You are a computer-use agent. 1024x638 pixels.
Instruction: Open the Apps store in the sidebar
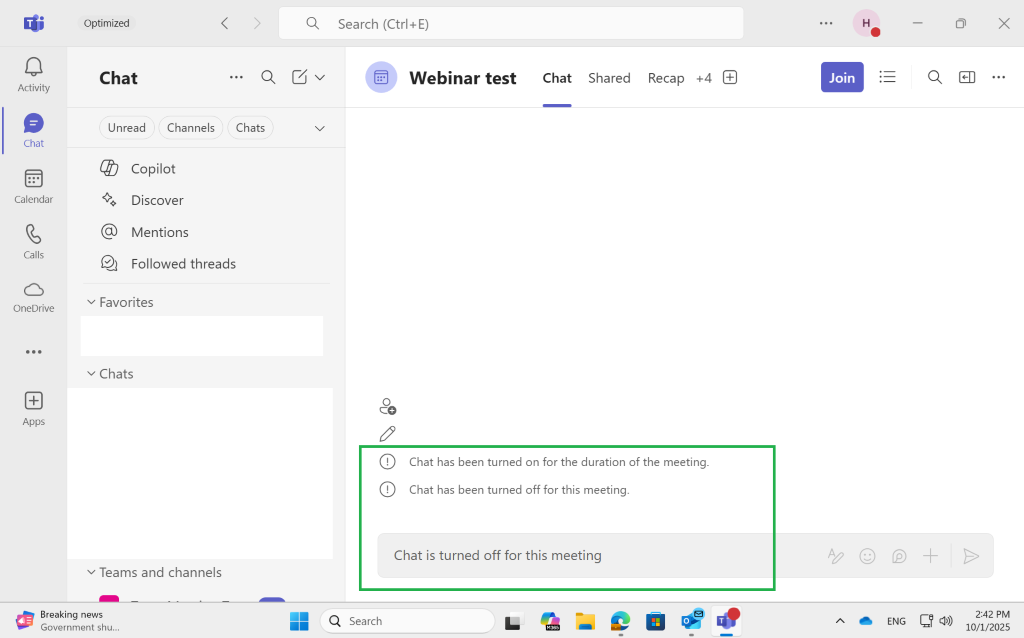point(33,409)
